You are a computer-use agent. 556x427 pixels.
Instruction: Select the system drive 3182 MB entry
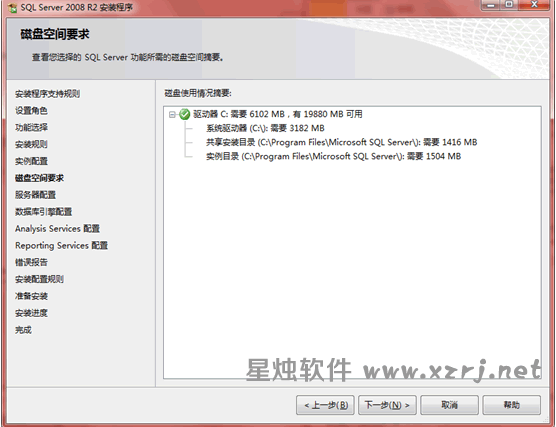pyautogui.click(x=265, y=128)
